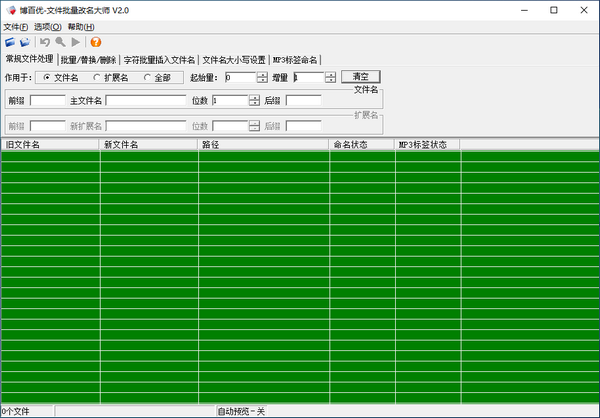Click the play/execute rename toolbar icon
This screenshot has height=418, width=600.
click(76, 42)
